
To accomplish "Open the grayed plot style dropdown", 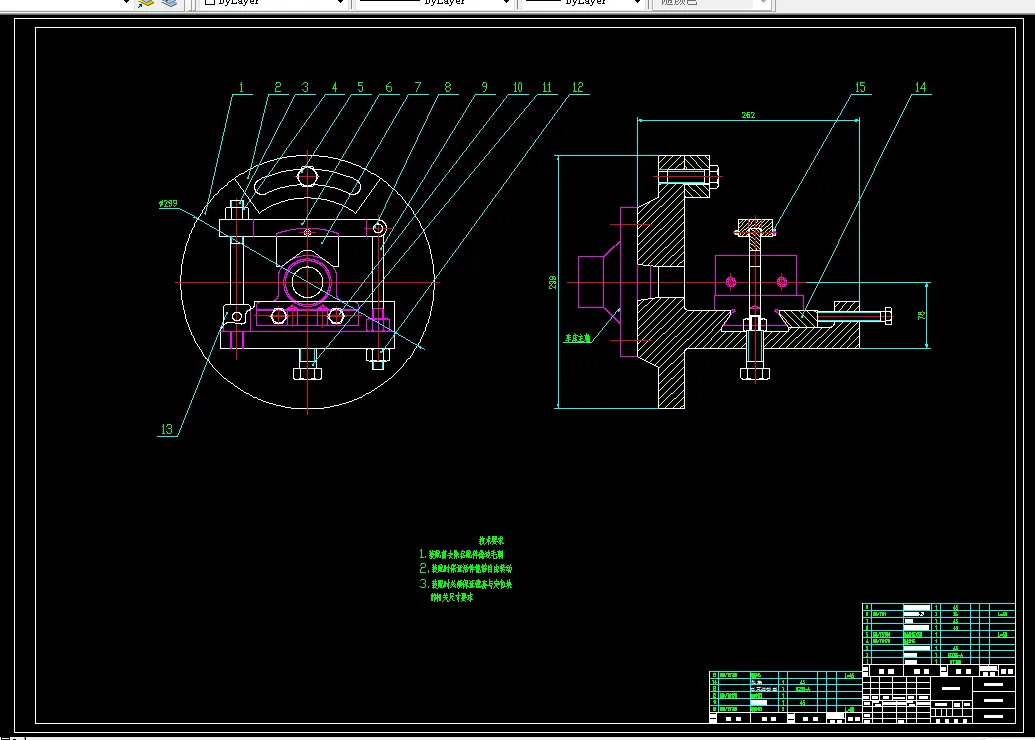I will pos(712,3).
